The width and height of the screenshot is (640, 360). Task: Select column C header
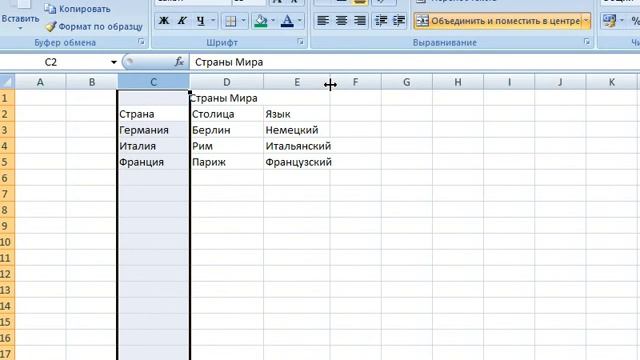(153, 82)
